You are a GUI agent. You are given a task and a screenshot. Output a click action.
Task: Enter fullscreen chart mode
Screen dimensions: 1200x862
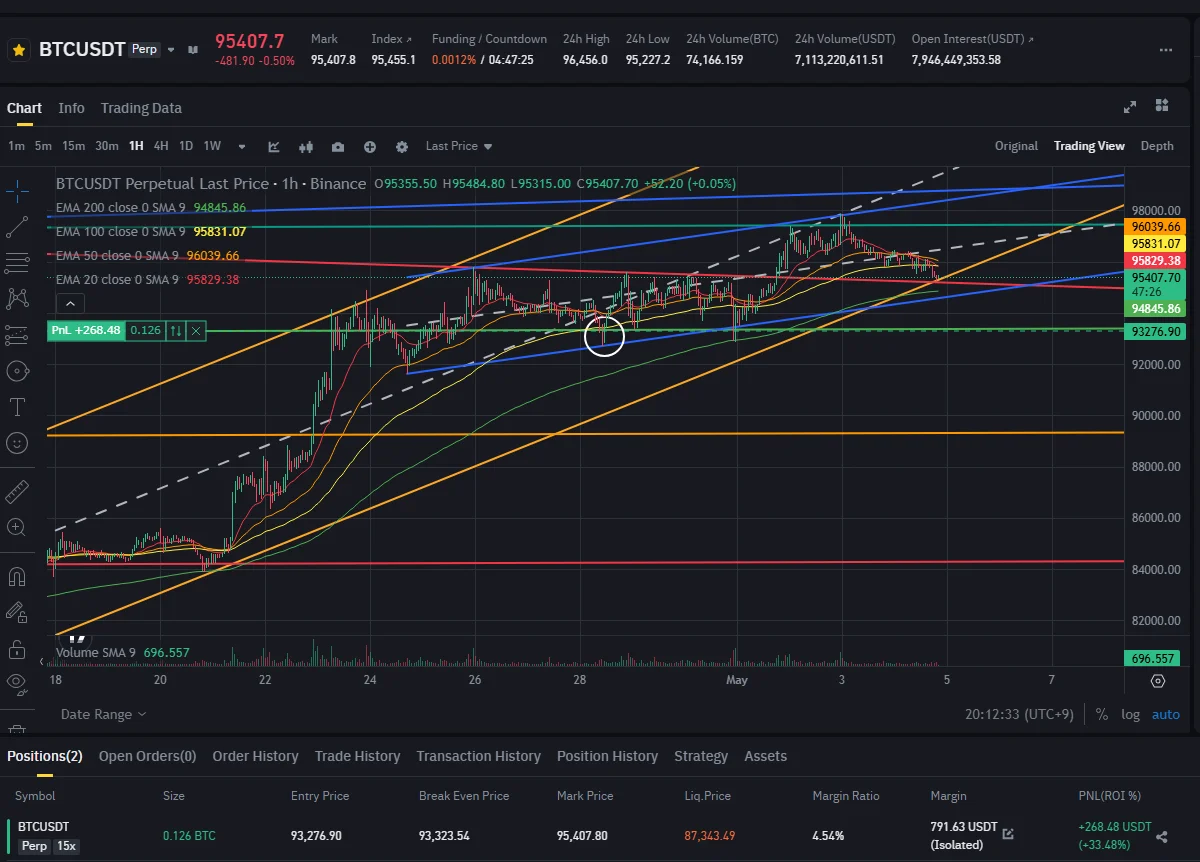tap(1130, 107)
